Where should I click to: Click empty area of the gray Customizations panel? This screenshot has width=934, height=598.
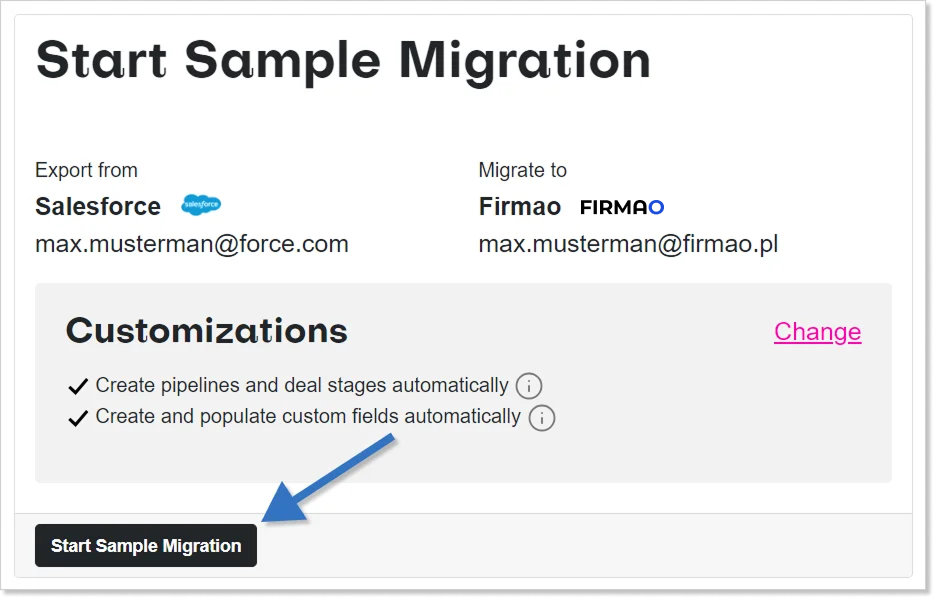700,440
